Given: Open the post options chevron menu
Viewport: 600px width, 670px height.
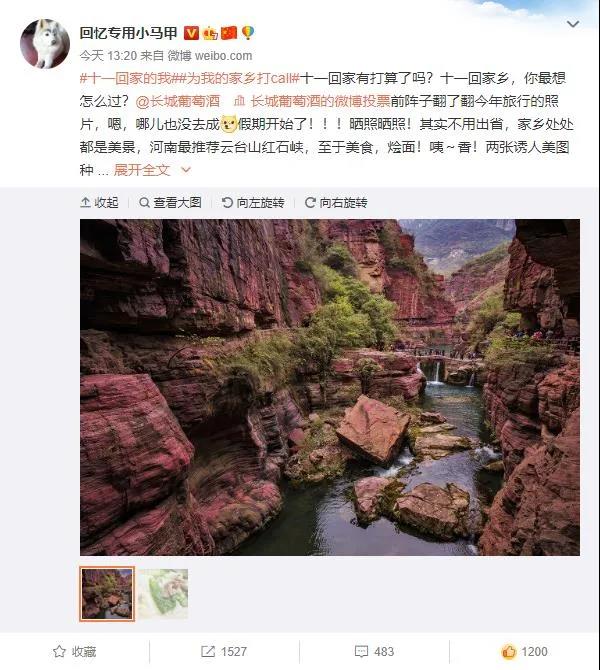Looking at the screenshot, I should (573, 24).
